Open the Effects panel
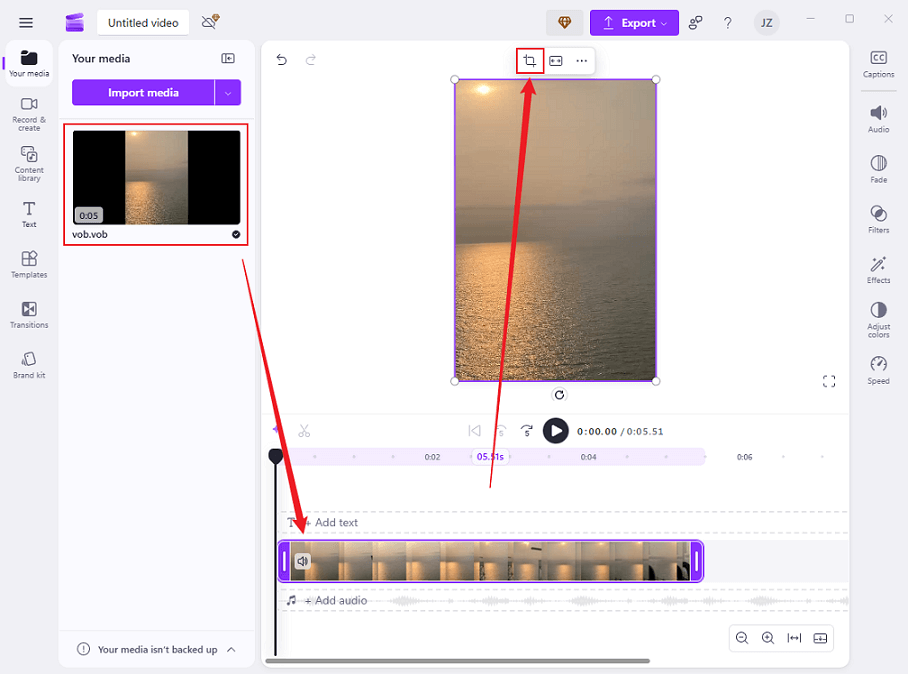The height and width of the screenshot is (674, 908). pyautogui.click(x=878, y=270)
